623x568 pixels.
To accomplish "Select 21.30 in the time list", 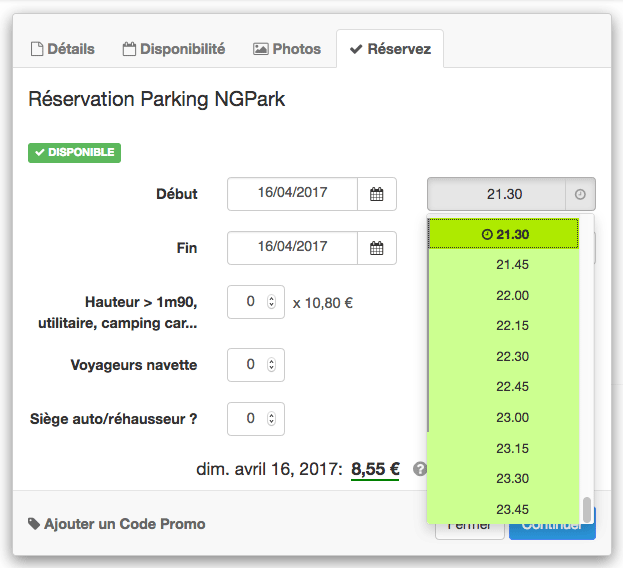I will coord(503,234).
